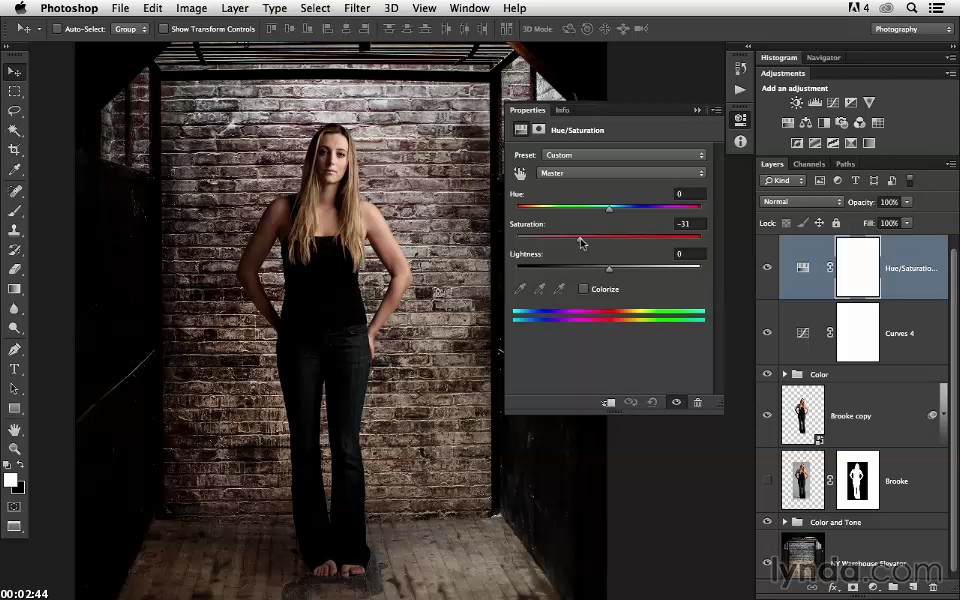
Task: Switch to the Channels tab
Action: 809,164
